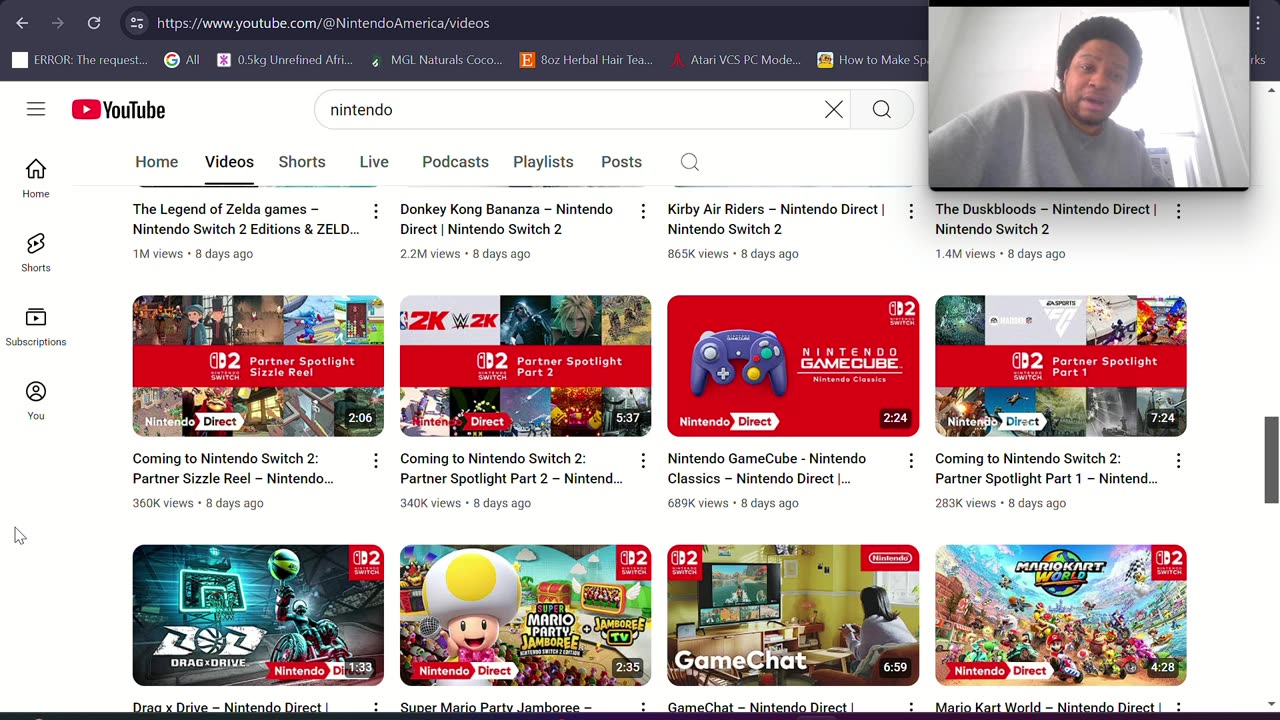Viewport: 1280px width, 720px height.
Task: Open title The Legend of Zelda games
Action: (x=246, y=219)
